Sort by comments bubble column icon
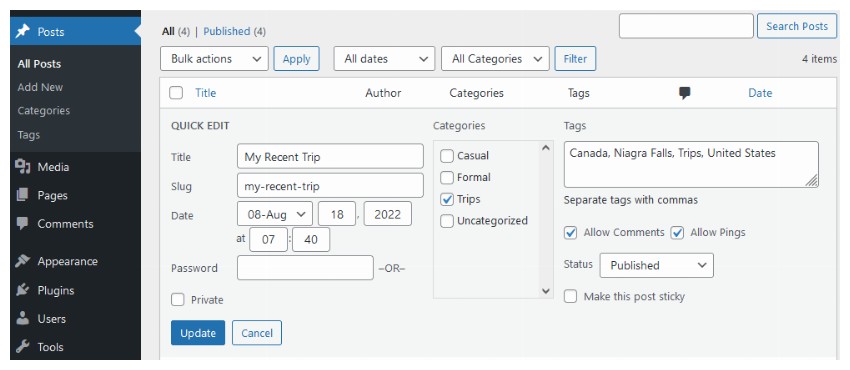 (x=685, y=93)
